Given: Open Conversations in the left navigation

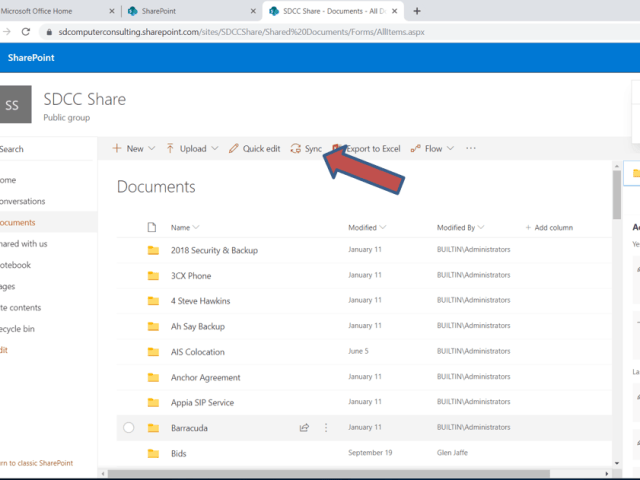Looking at the screenshot, I should tap(22, 201).
